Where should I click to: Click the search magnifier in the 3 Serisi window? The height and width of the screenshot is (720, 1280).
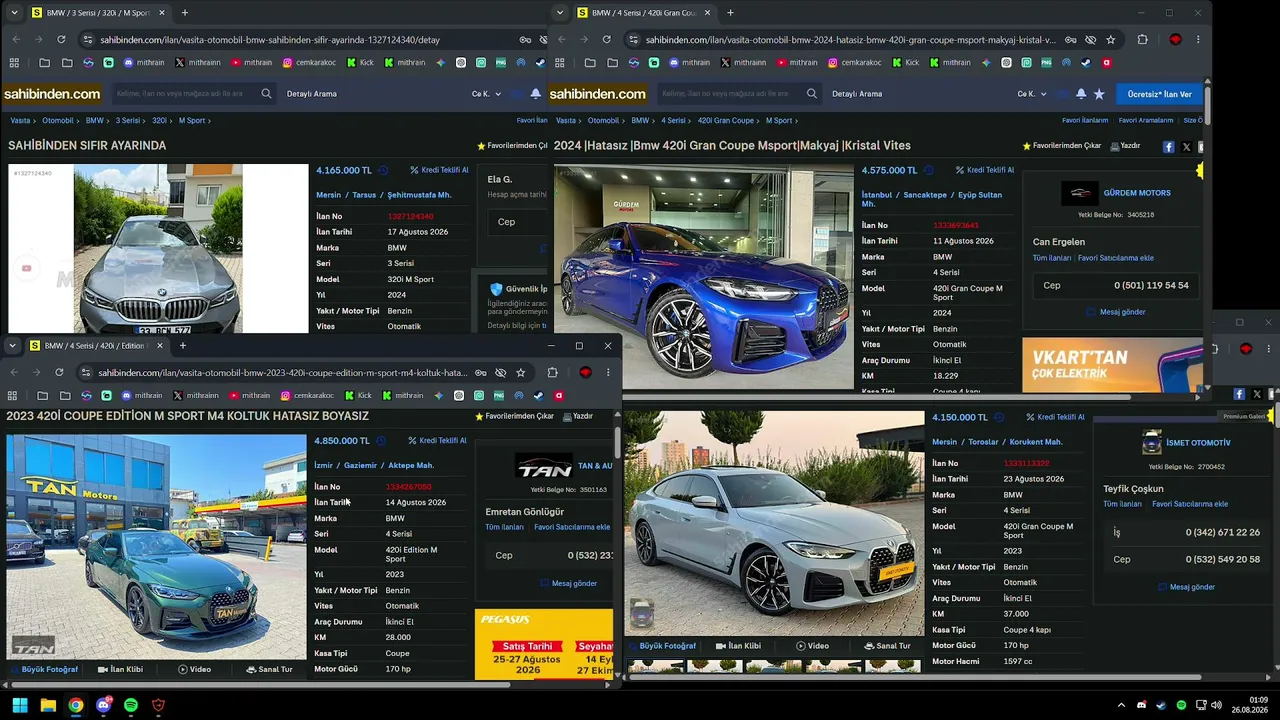266,94
